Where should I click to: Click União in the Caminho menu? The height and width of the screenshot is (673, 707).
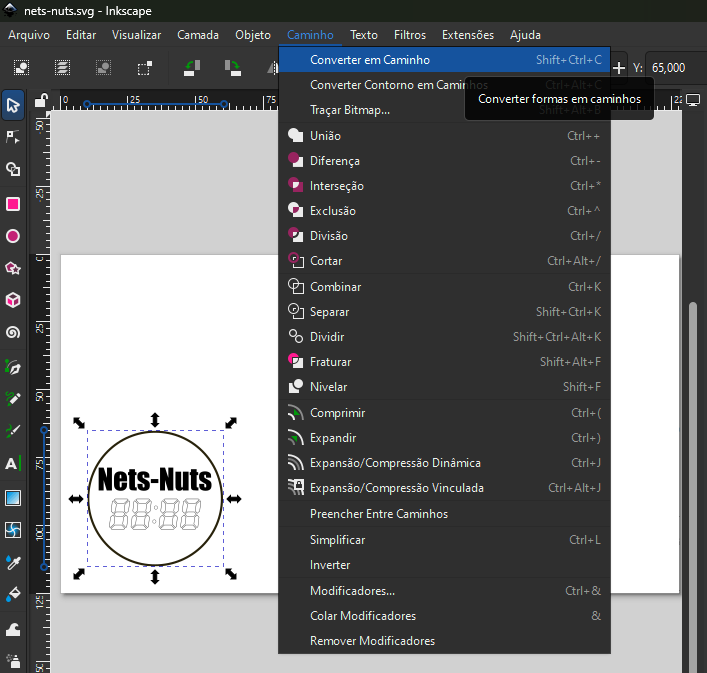(325, 136)
